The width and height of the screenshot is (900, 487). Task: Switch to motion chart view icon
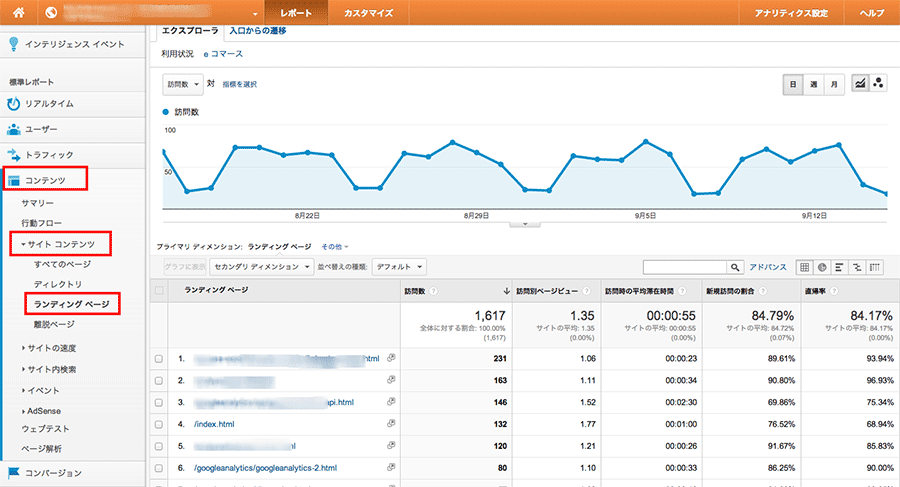pos(878,84)
